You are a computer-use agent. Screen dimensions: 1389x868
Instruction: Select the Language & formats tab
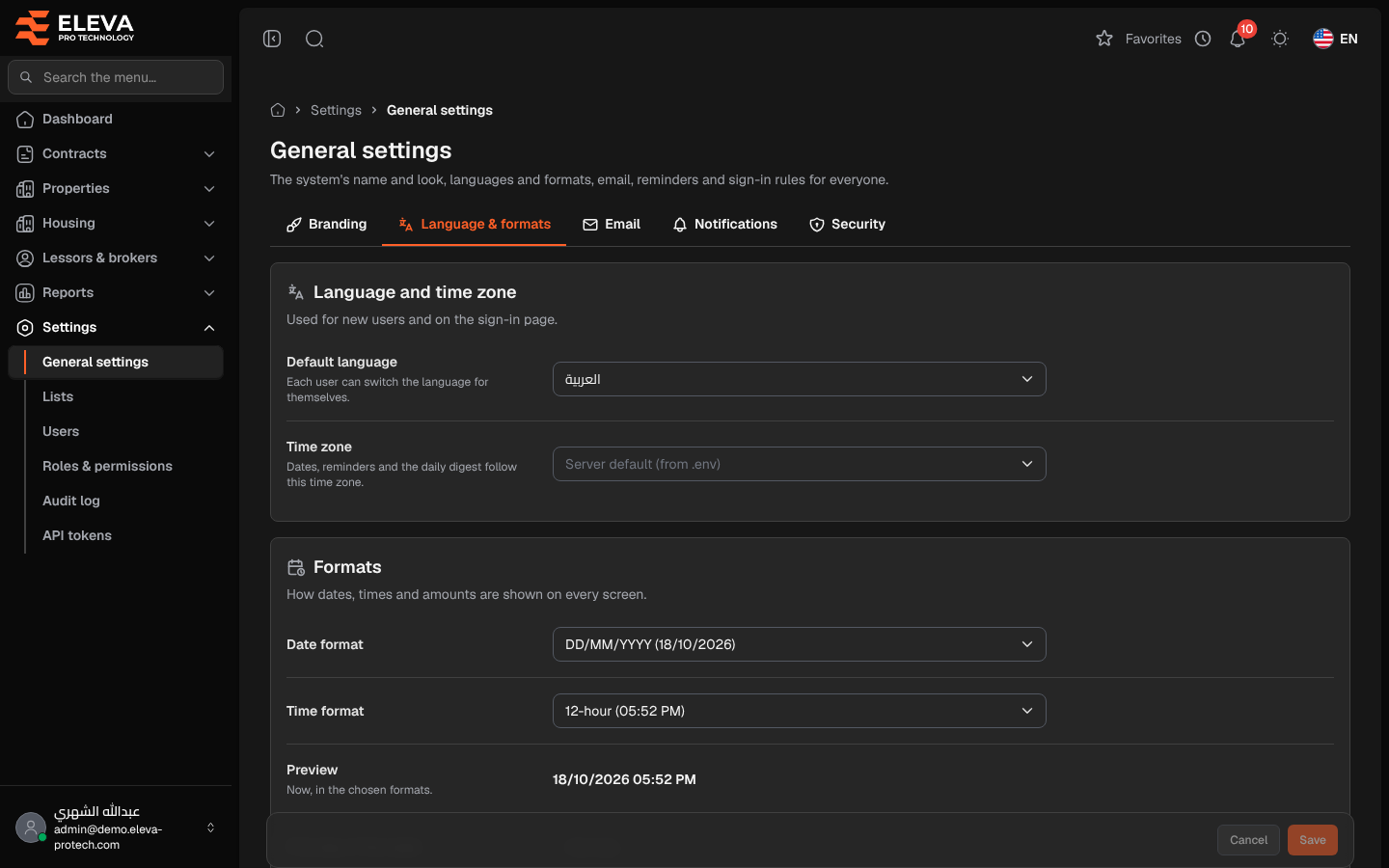coord(474,224)
